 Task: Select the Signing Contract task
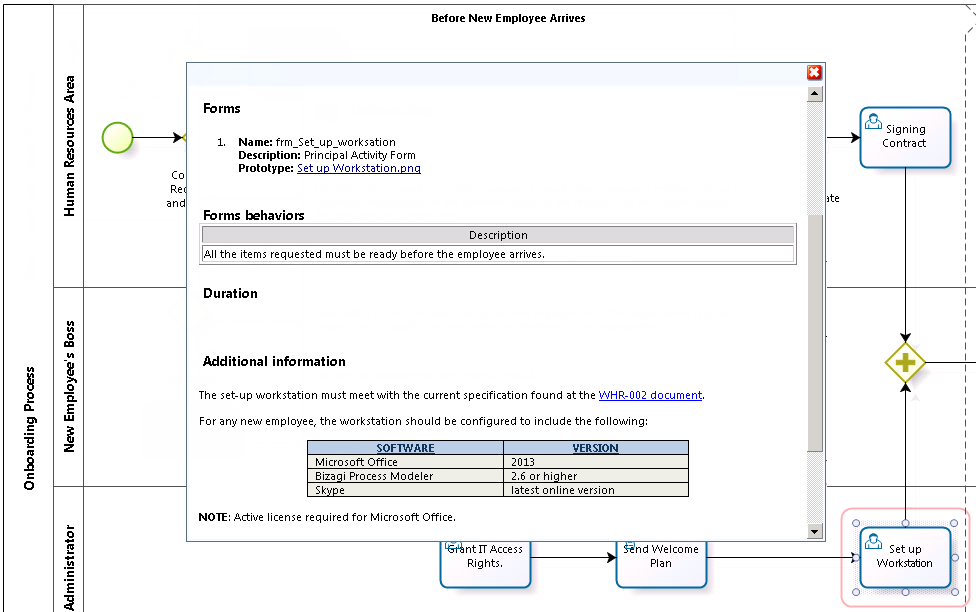point(905,138)
